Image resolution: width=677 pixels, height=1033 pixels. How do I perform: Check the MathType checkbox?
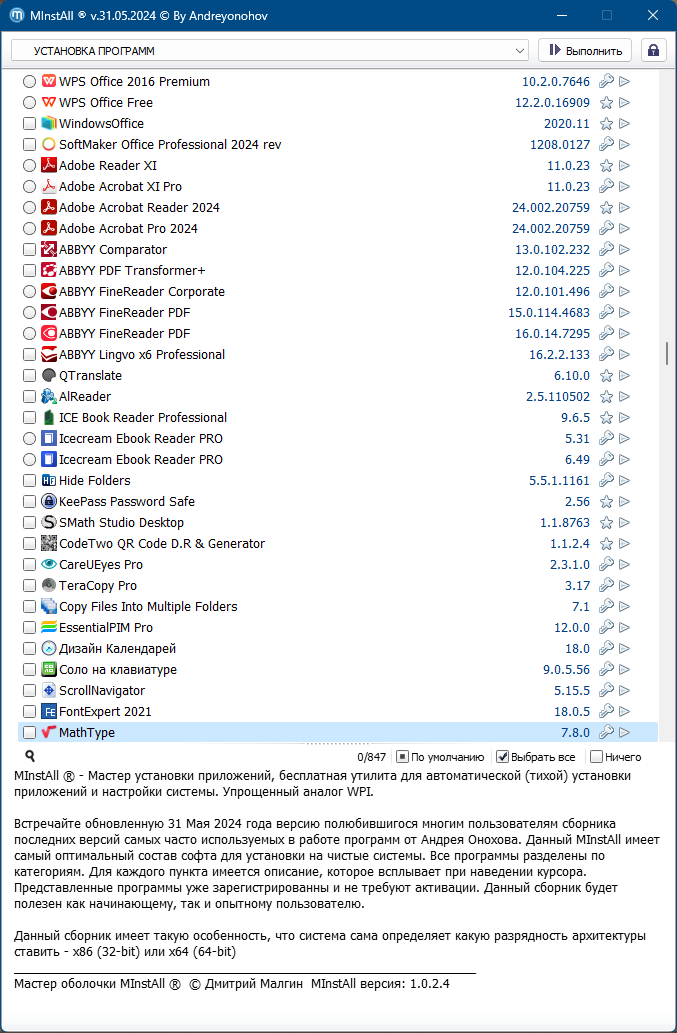point(29,732)
